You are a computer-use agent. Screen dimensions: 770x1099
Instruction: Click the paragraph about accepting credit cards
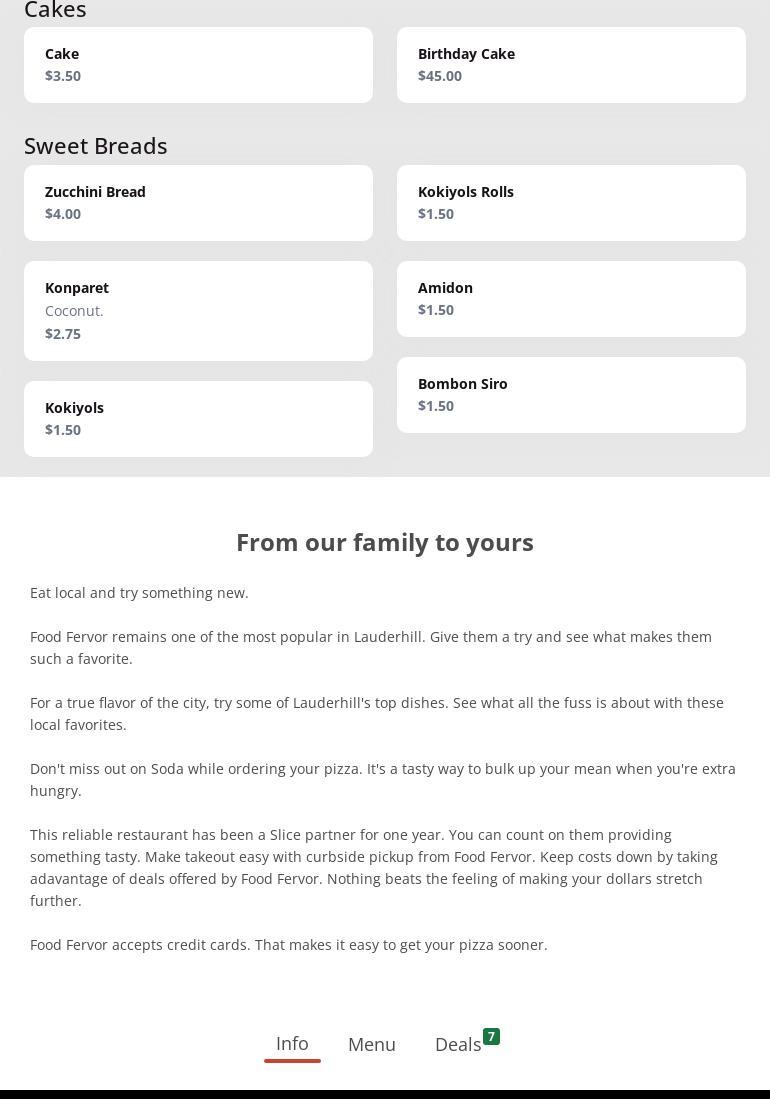point(289,945)
